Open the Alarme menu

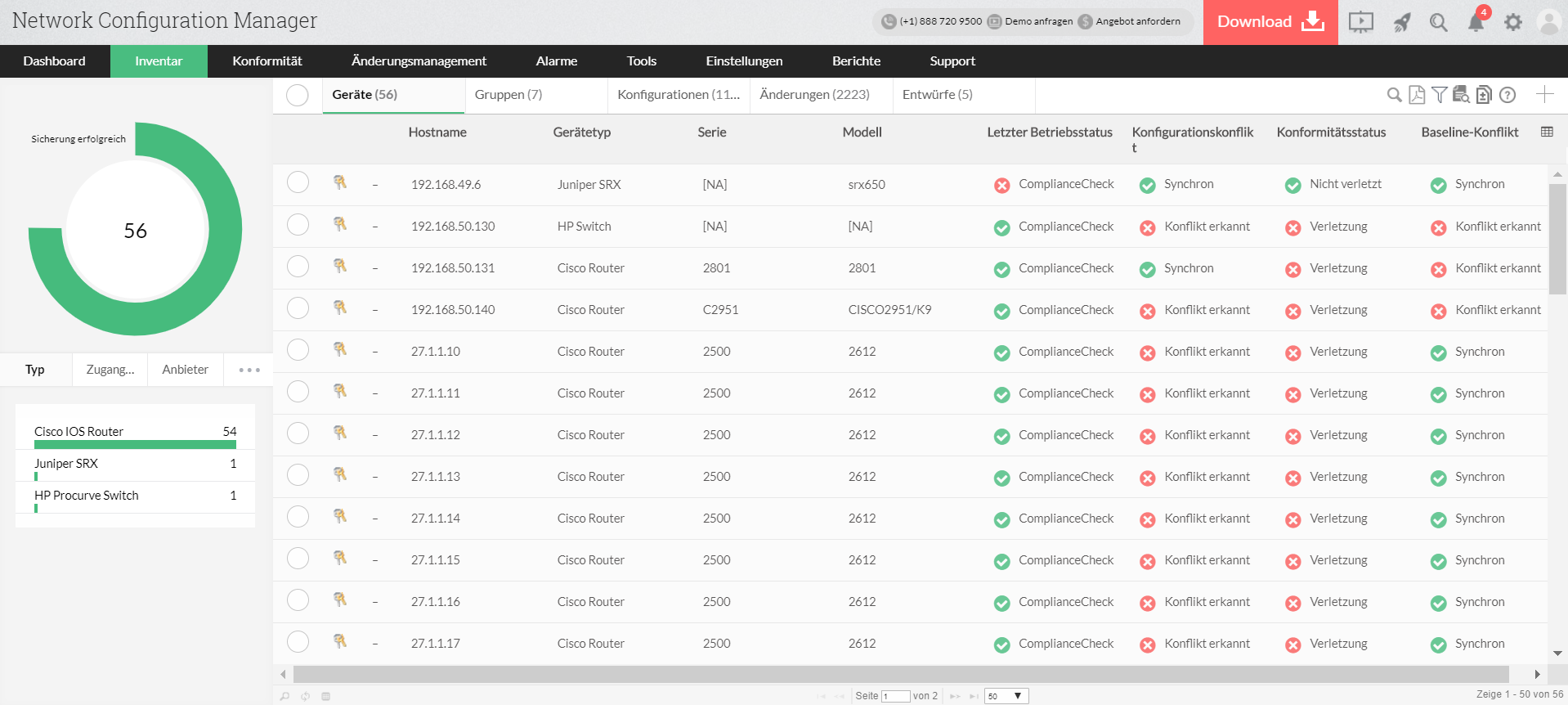point(557,61)
